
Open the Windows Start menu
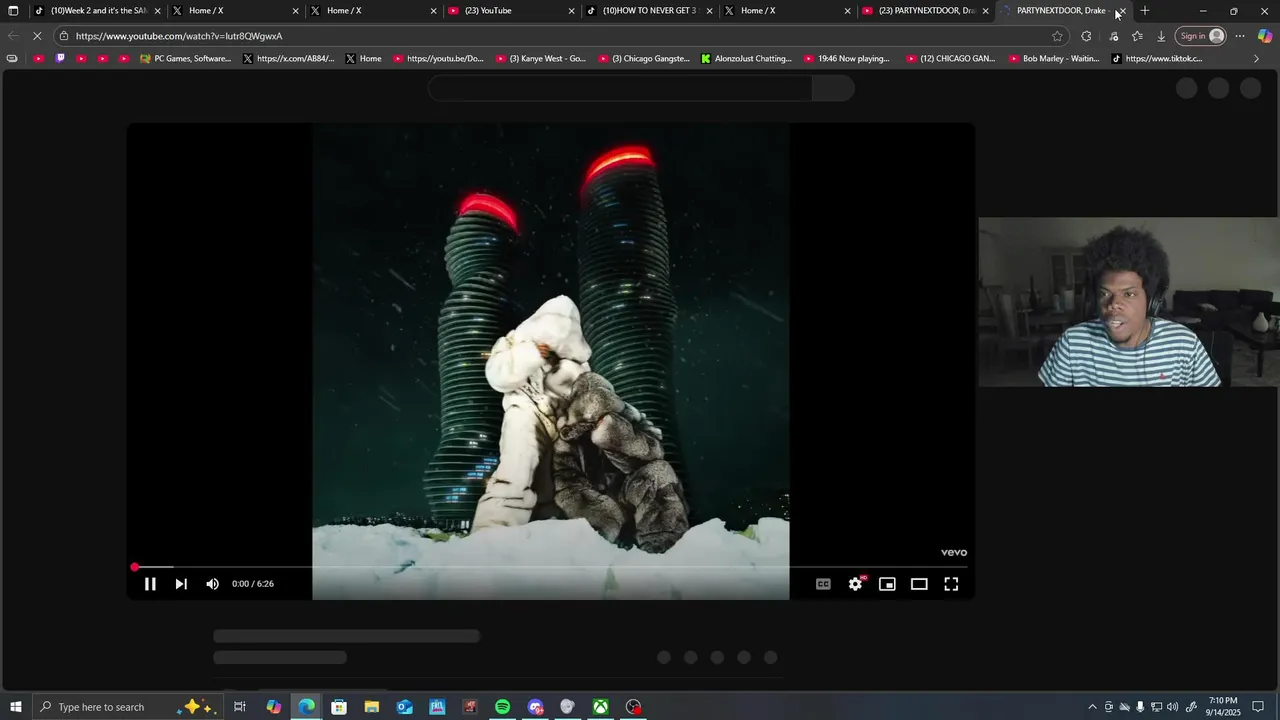[16, 707]
